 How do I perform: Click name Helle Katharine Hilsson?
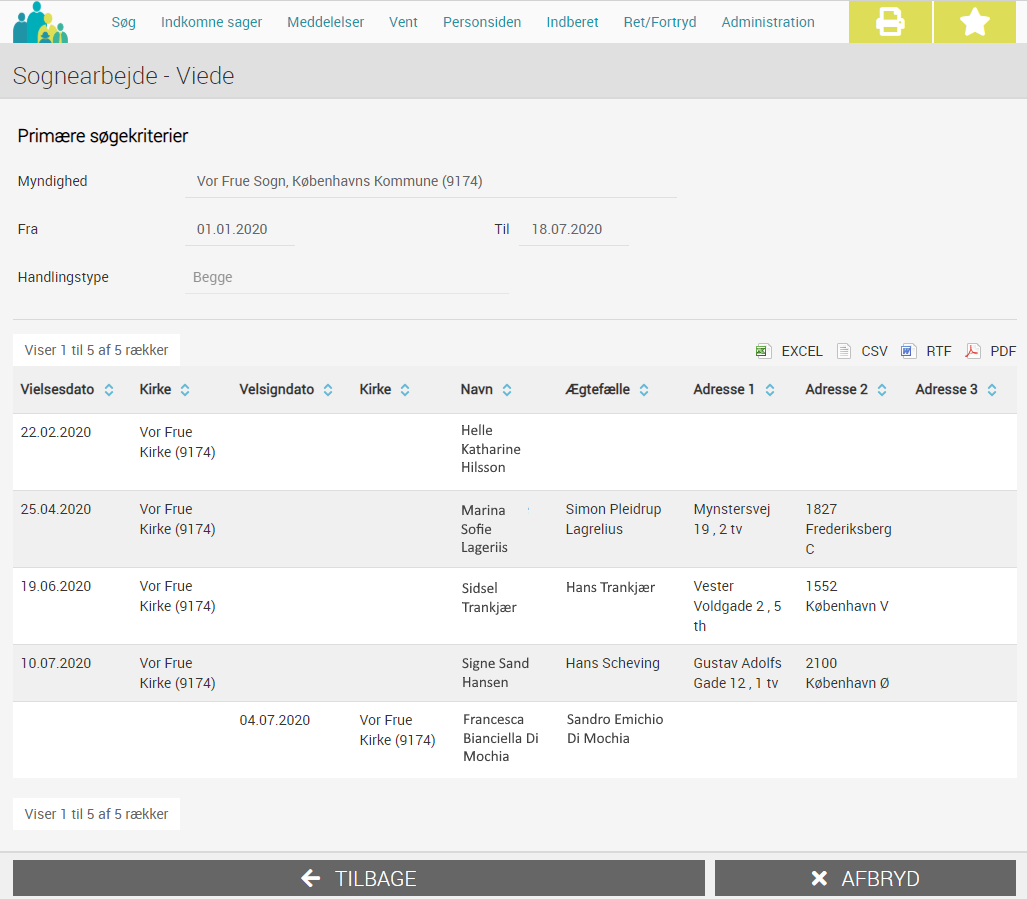coord(491,449)
